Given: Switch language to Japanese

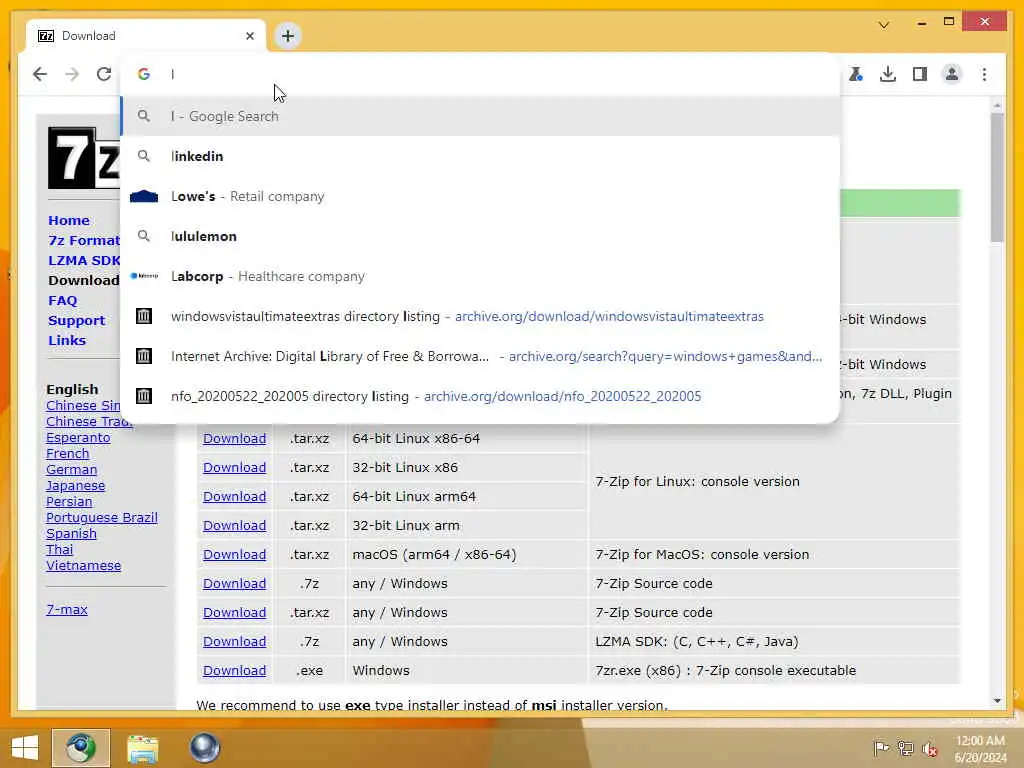Looking at the screenshot, I should [75, 486].
